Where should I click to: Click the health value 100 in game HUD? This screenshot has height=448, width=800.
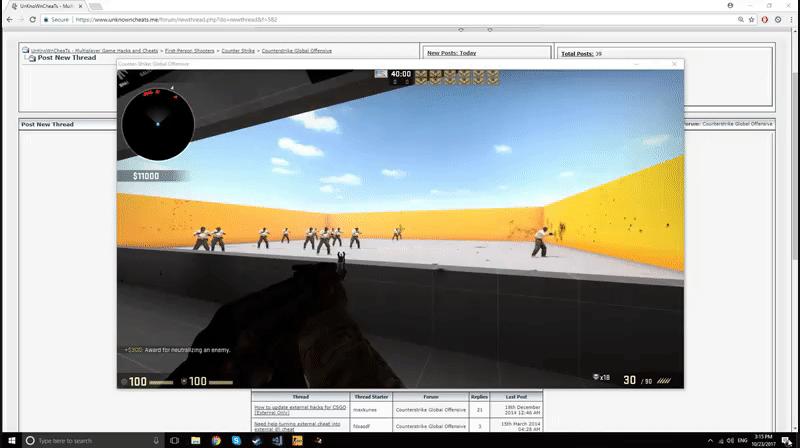point(137,382)
